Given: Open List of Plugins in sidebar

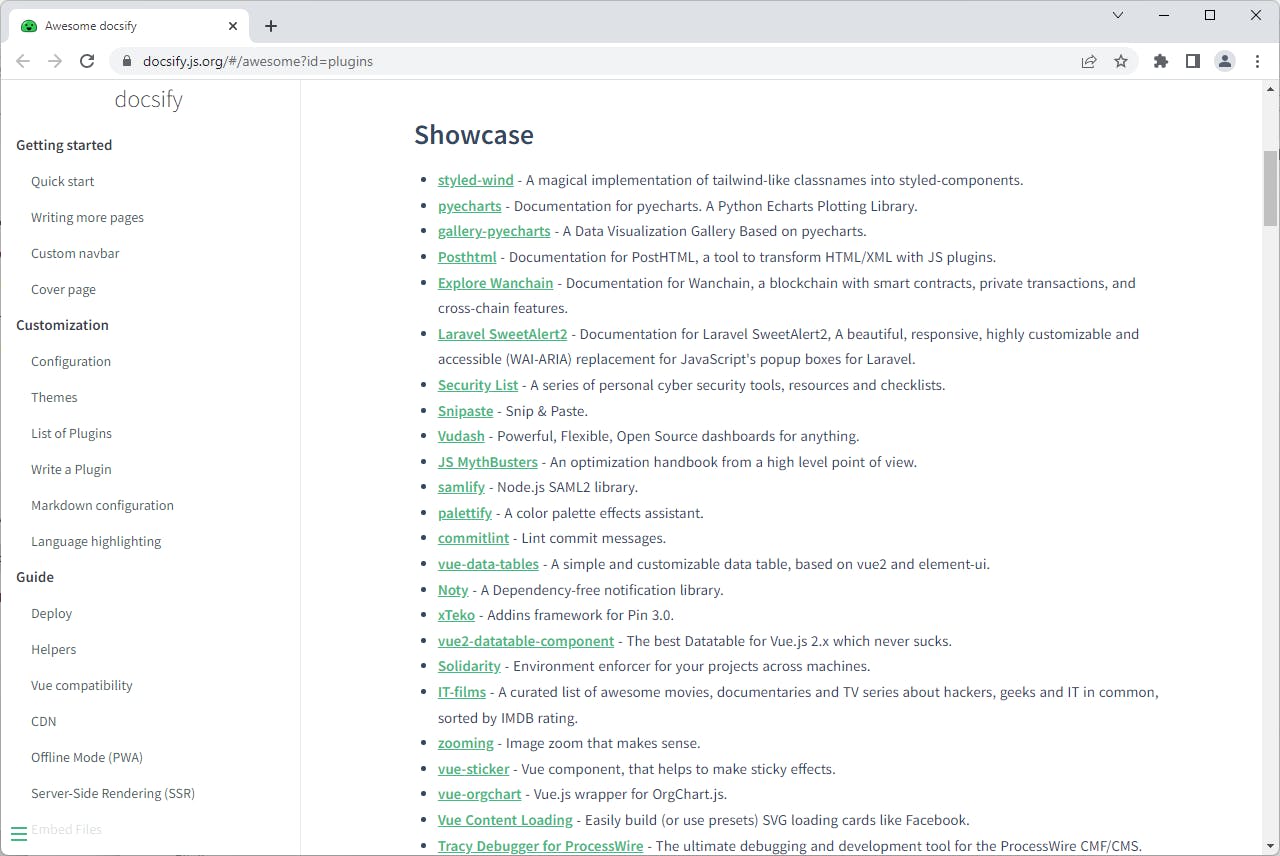Looking at the screenshot, I should pos(71,433).
